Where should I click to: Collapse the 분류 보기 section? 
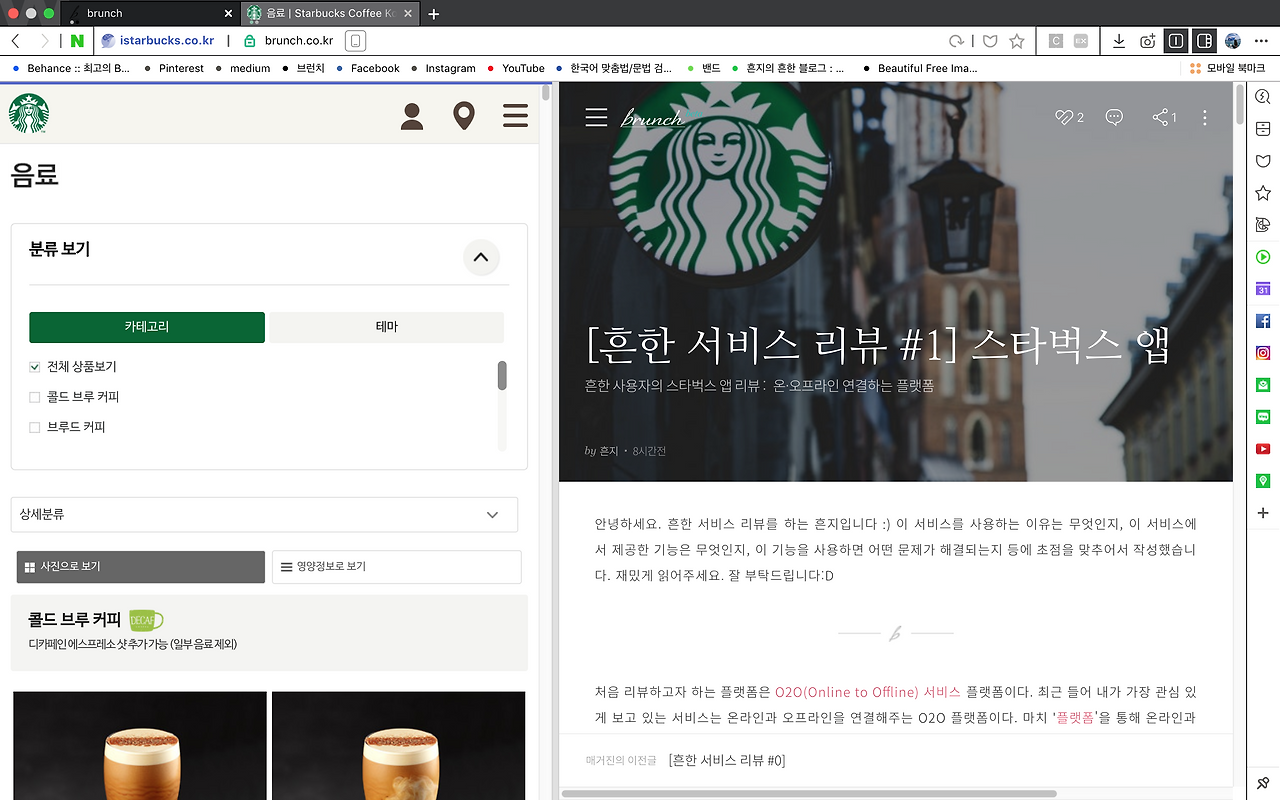481,258
